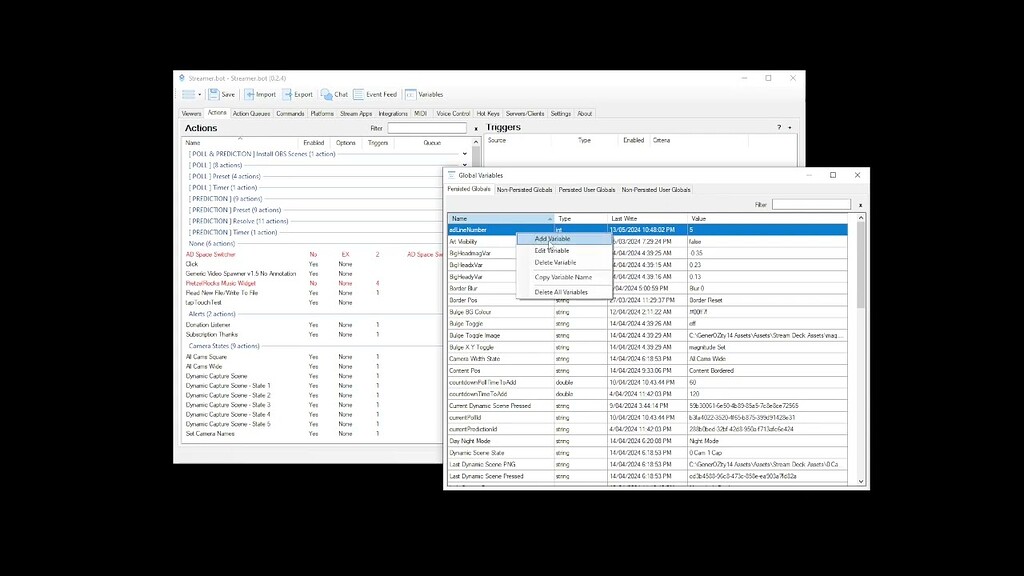Collapse the [ POLL ] (8 actions) group chevron
This screenshot has height=576, width=1024.
click(x=464, y=165)
